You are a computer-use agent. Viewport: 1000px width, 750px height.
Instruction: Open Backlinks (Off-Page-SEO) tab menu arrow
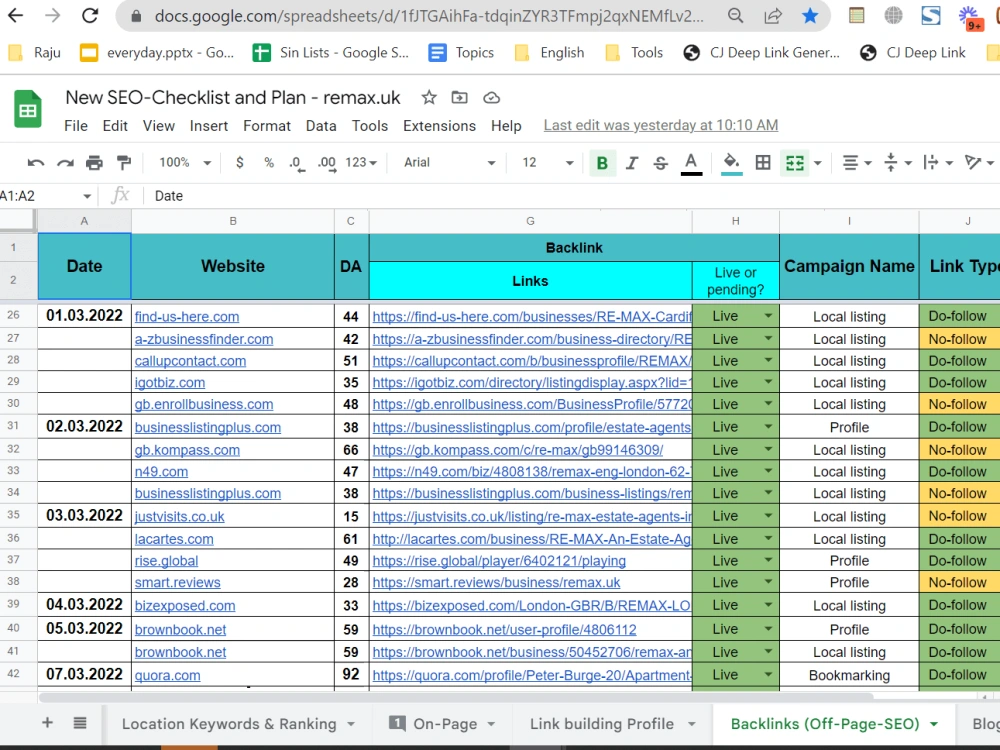[x=934, y=724]
